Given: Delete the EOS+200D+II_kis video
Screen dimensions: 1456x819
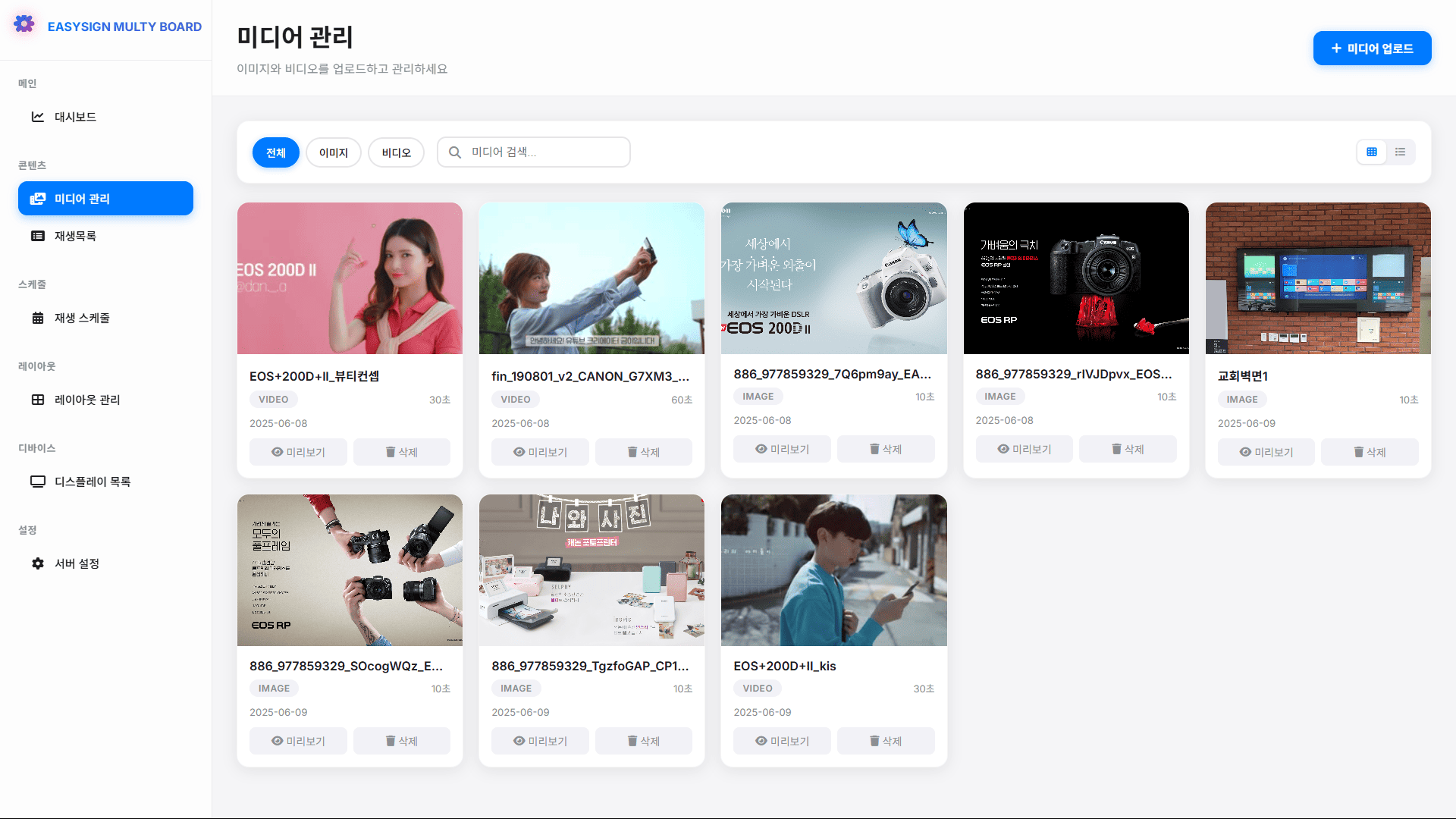Looking at the screenshot, I should point(885,741).
